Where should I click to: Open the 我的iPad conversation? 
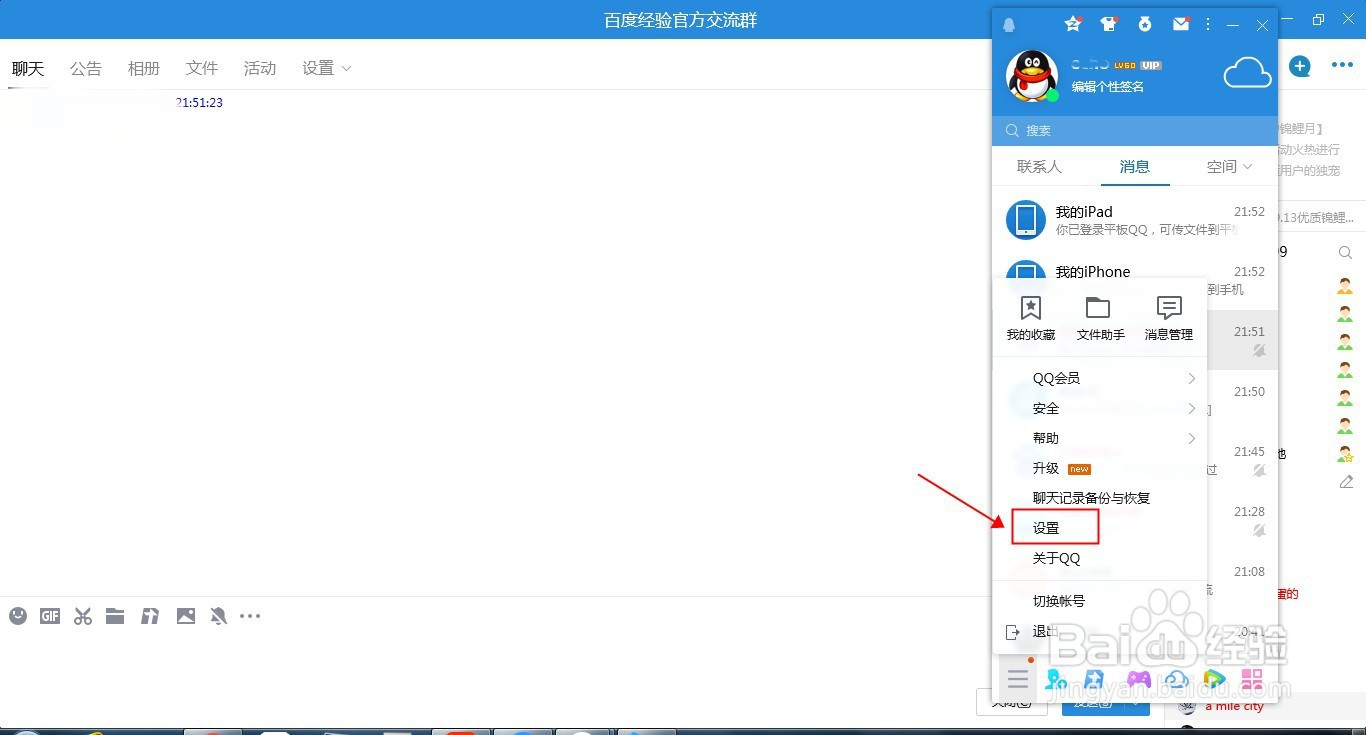click(x=1135, y=220)
